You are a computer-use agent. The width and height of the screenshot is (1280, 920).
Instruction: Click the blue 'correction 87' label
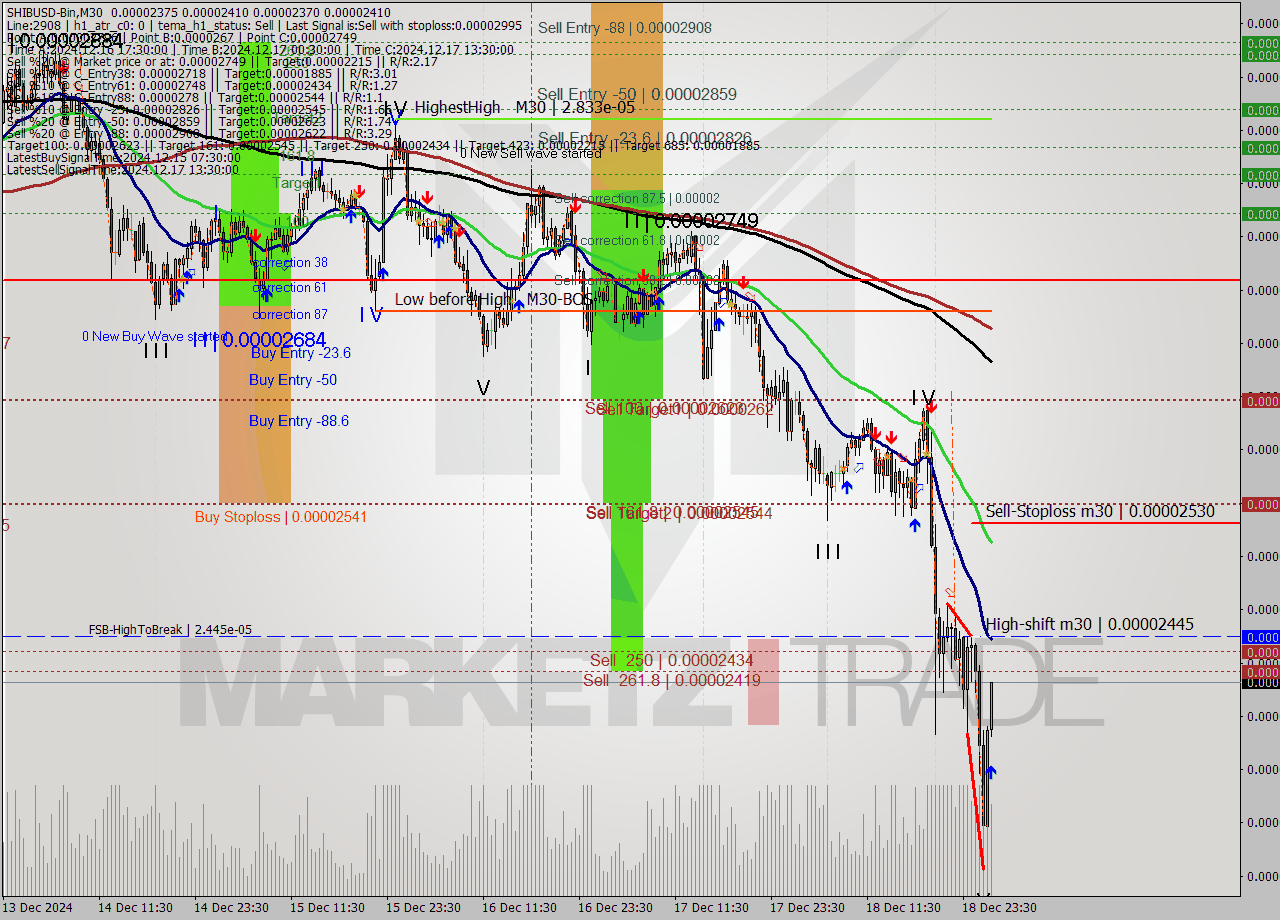click(290, 314)
